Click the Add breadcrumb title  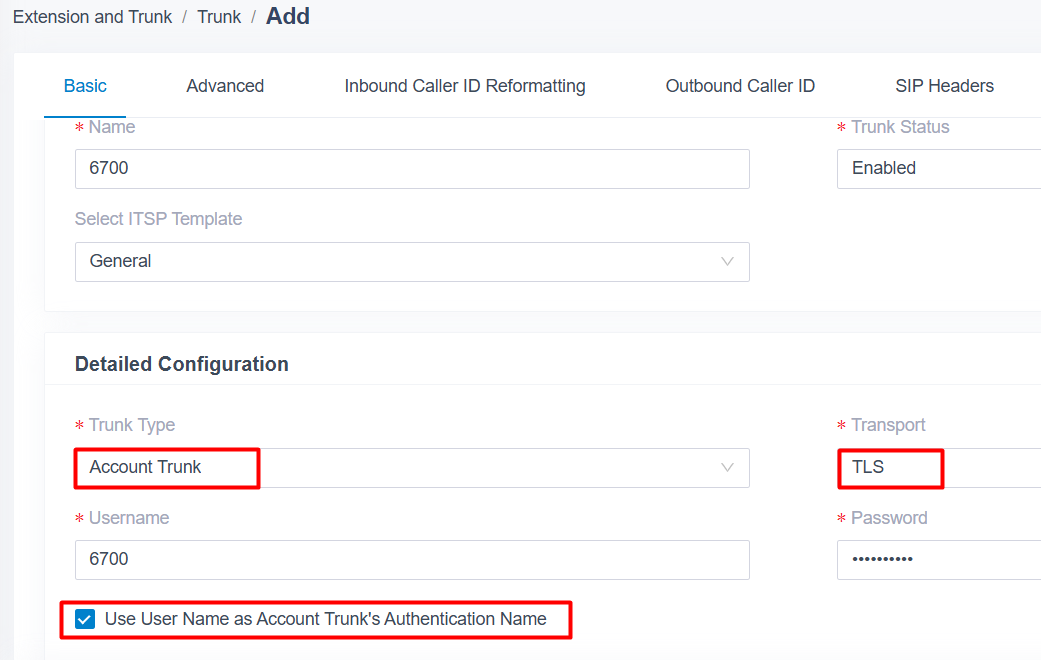click(x=288, y=16)
